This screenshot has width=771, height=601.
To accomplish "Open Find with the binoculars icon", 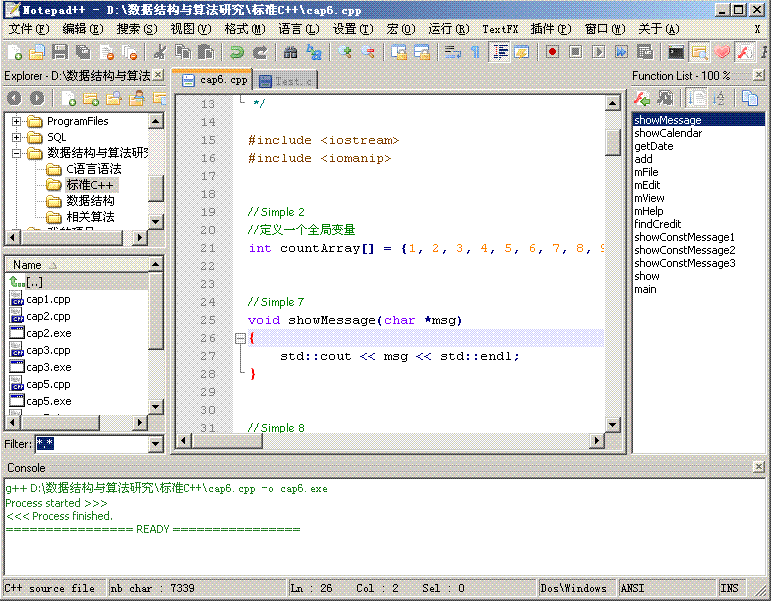I will (x=291, y=52).
